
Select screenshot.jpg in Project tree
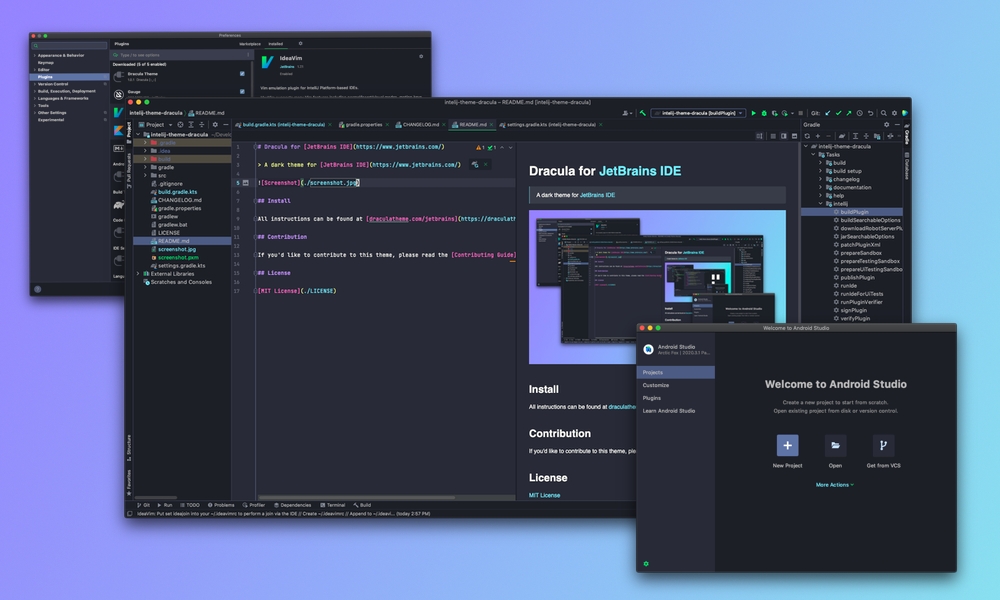[177, 249]
